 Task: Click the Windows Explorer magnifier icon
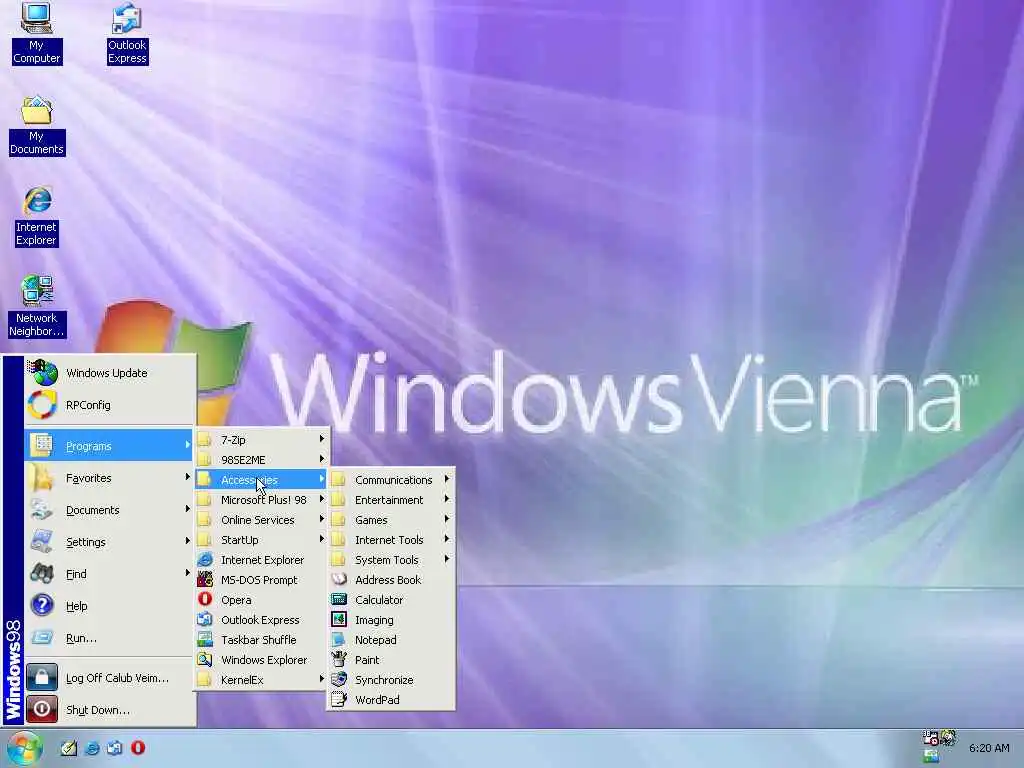pyautogui.click(x=205, y=660)
